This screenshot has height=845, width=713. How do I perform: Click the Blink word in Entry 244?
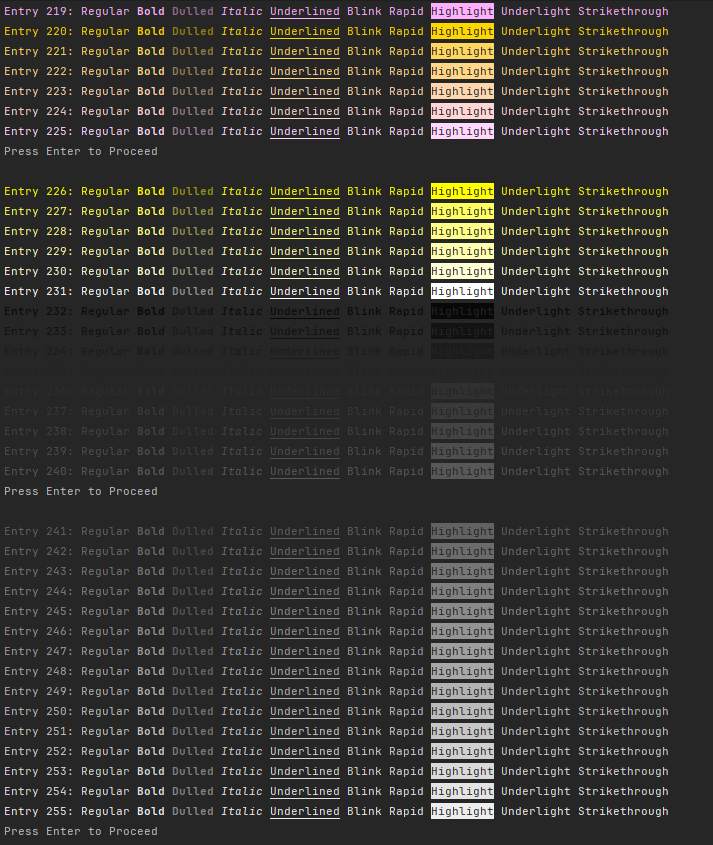364,591
